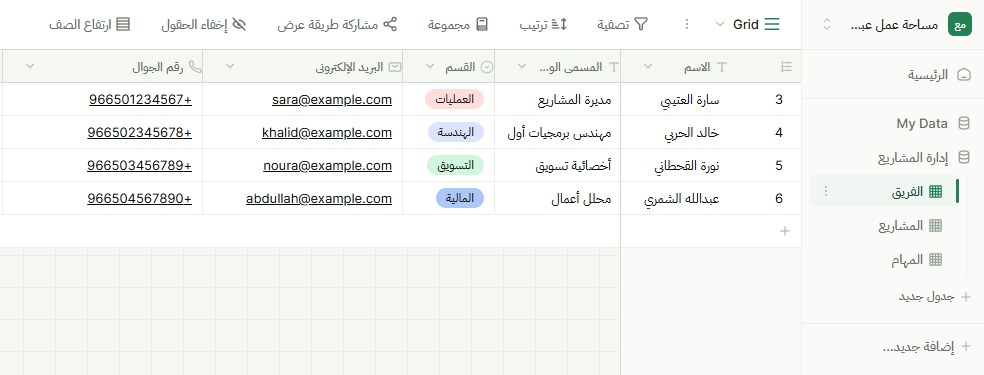Image resolution: width=984 pixels, height=375 pixels.
Task: Open the مجموعة group-by menu
Action: tap(458, 24)
